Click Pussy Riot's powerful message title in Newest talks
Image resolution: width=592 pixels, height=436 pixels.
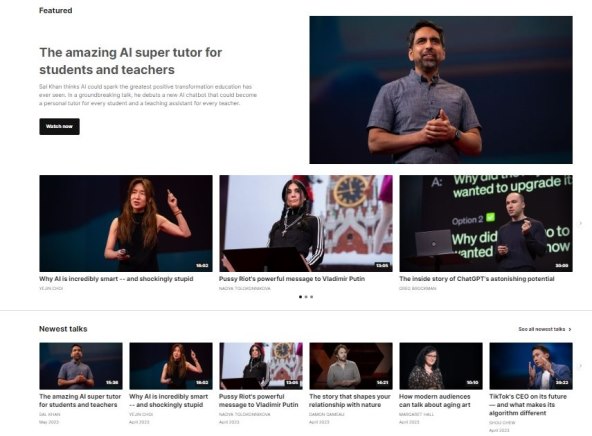click(259, 401)
